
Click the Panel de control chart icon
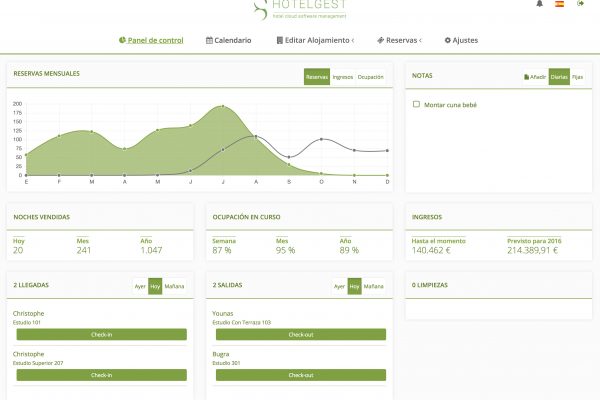(x=121, y=40)
